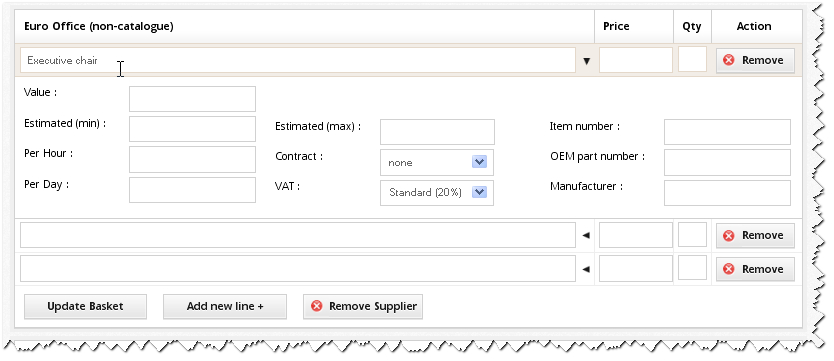
Task: Click the red X icon in Executive chair row
Action: coord(729,60)
